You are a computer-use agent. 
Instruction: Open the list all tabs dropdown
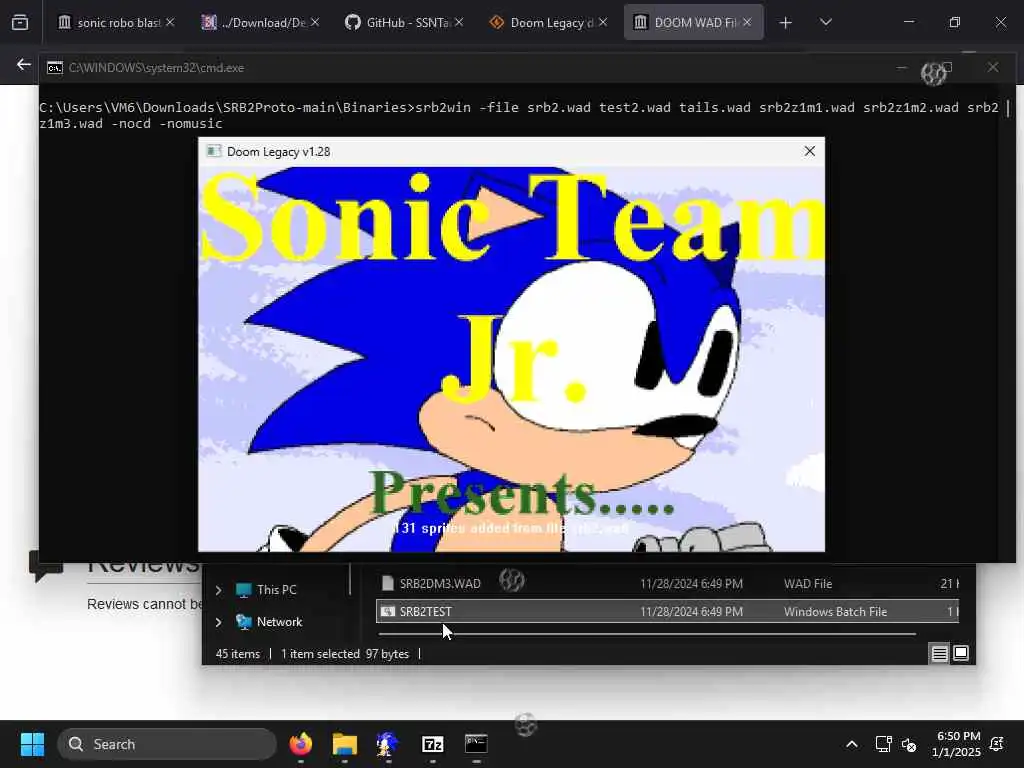point(825,22)
